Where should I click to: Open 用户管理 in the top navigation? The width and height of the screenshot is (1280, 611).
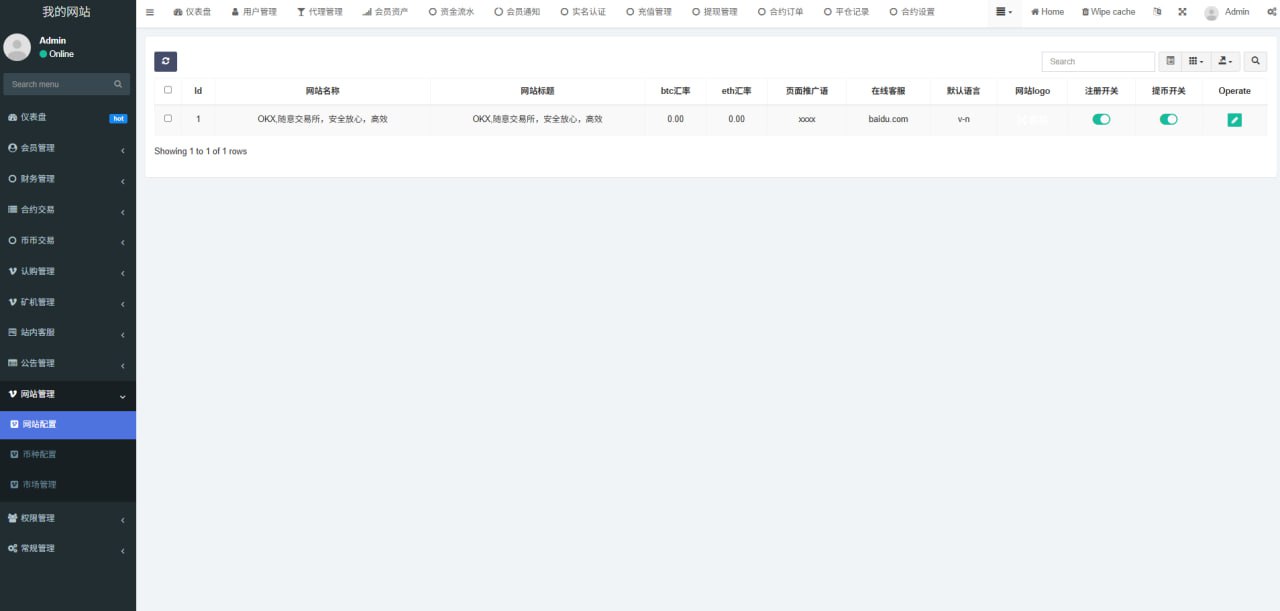point(253,12)
